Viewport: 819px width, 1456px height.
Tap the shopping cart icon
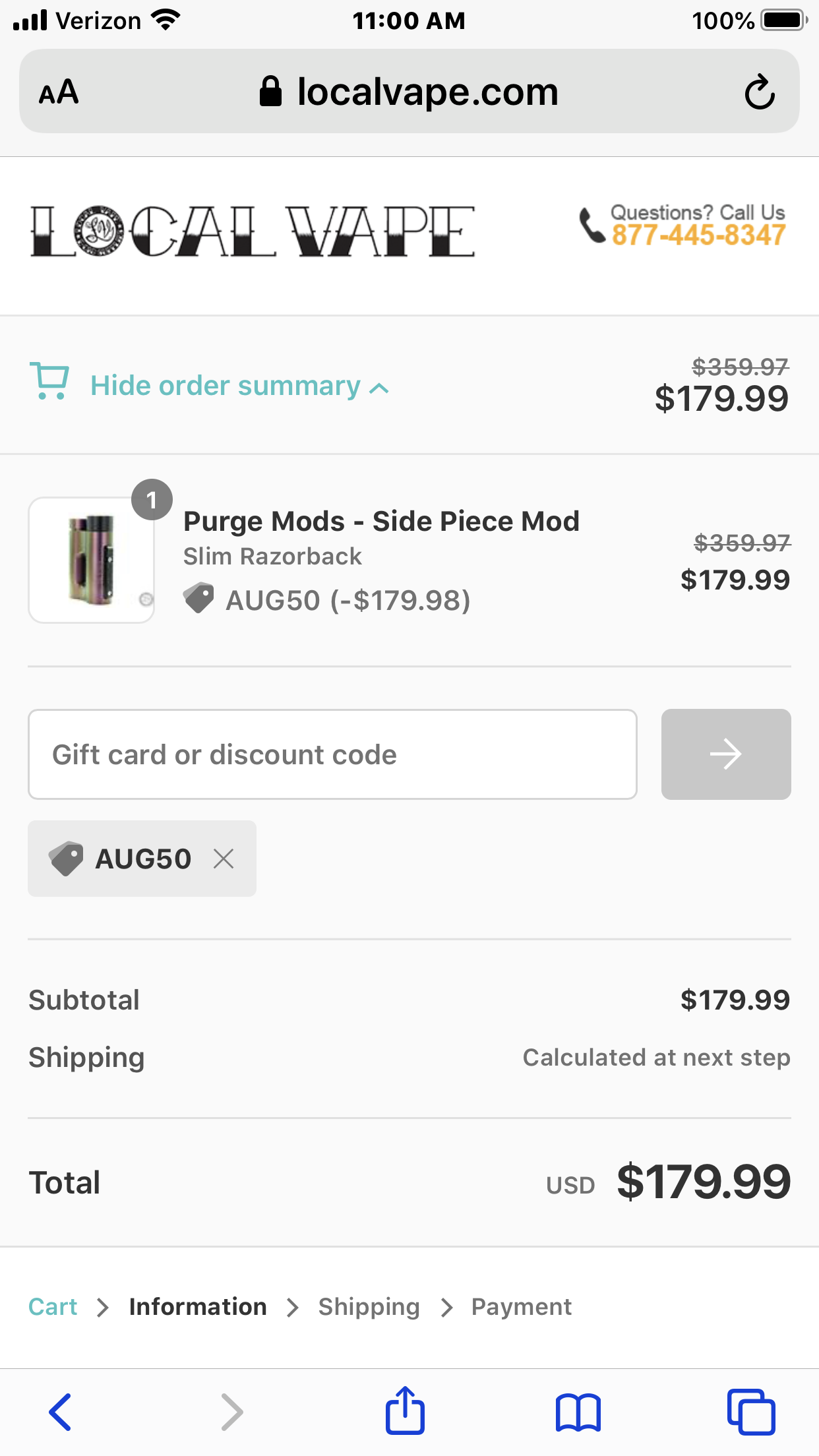[49, 380]
